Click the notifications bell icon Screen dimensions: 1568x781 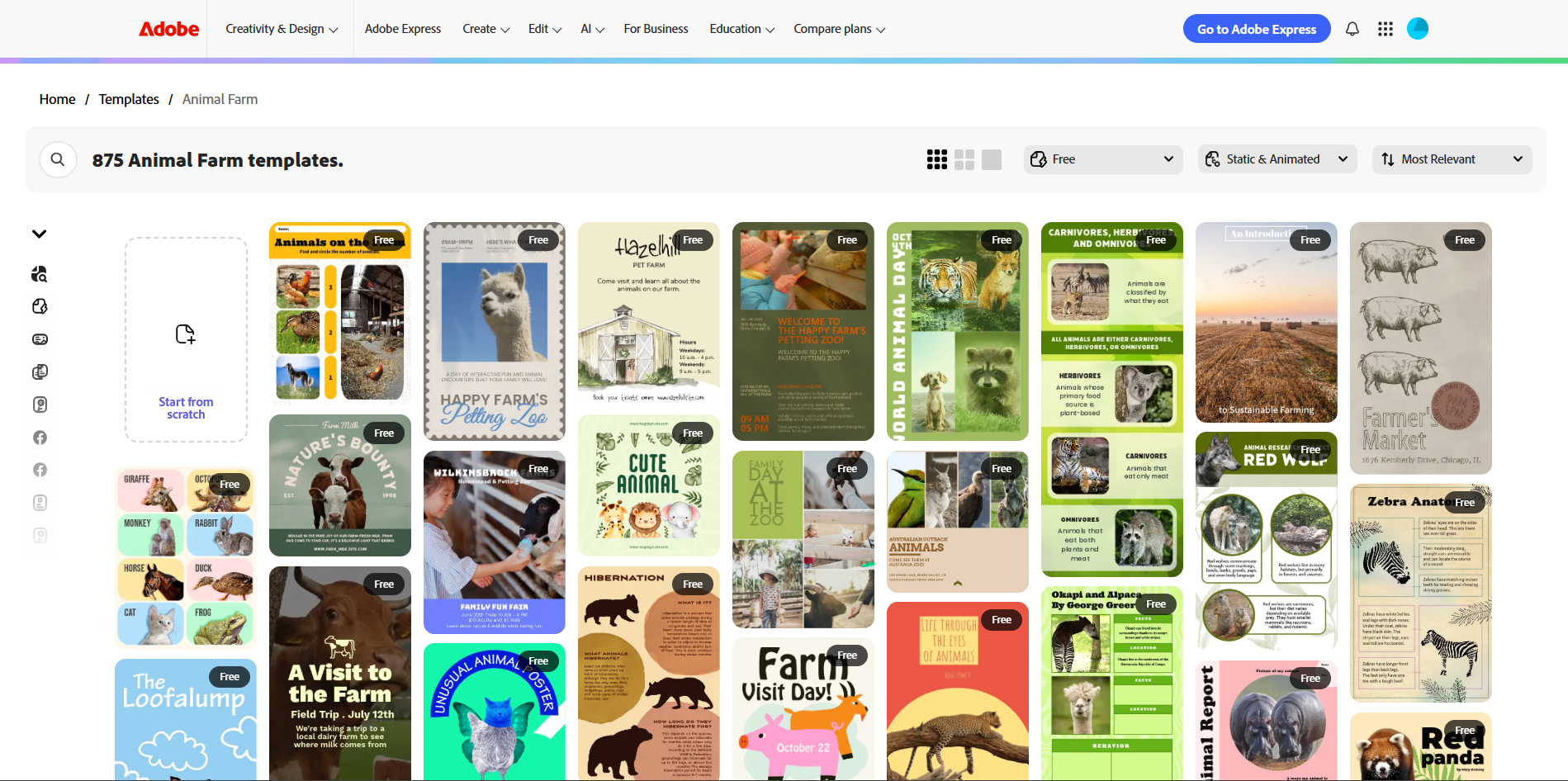(1352, 28)
